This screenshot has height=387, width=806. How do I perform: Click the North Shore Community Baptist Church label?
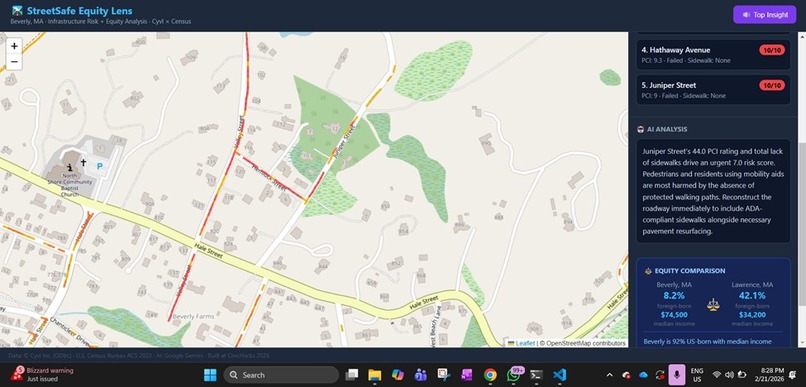coord(69,185)
